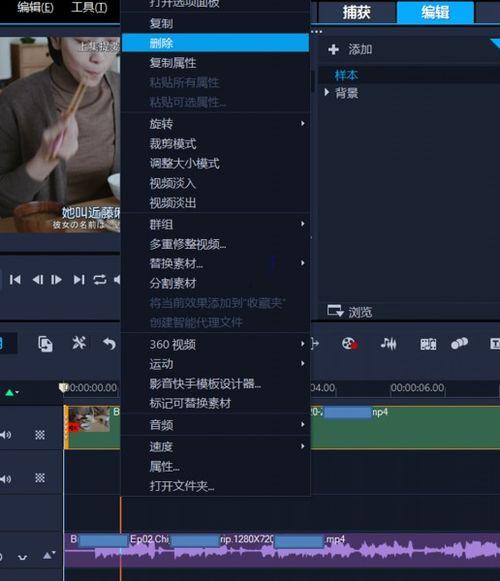
Task: Click the undo arrow in timeline toolbar
Action: click(x=109, y=344)
